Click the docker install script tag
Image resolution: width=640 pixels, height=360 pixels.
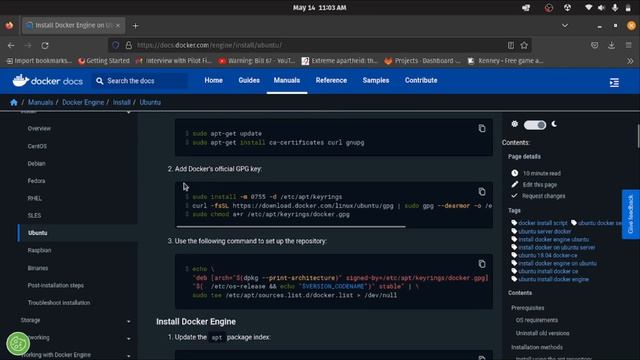point(543,223)
